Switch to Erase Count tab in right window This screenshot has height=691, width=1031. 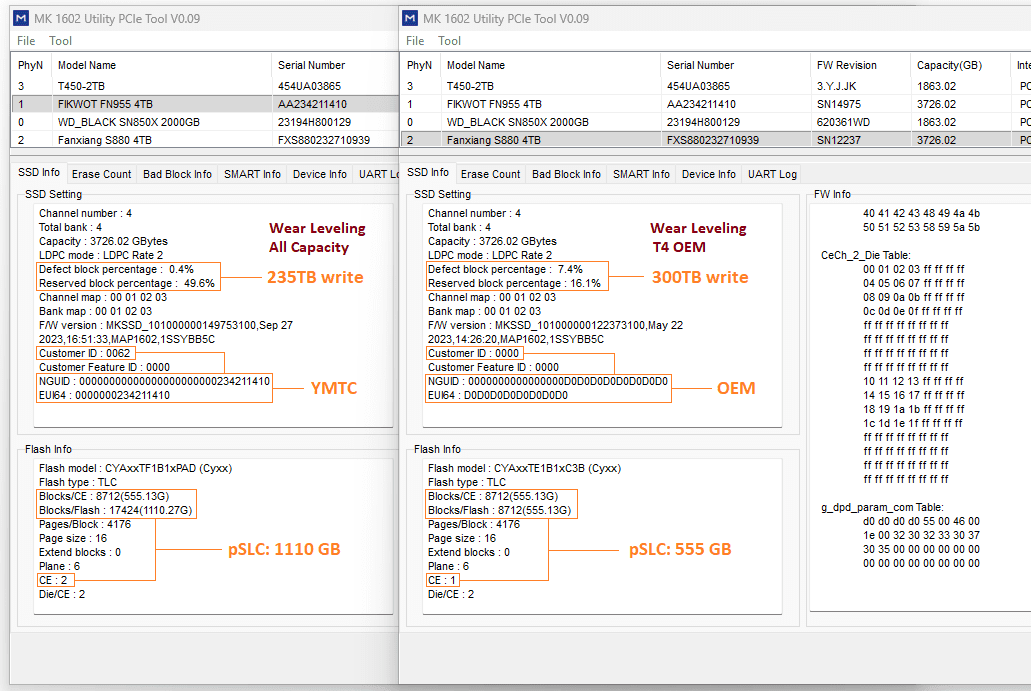[x=491, y=174]
